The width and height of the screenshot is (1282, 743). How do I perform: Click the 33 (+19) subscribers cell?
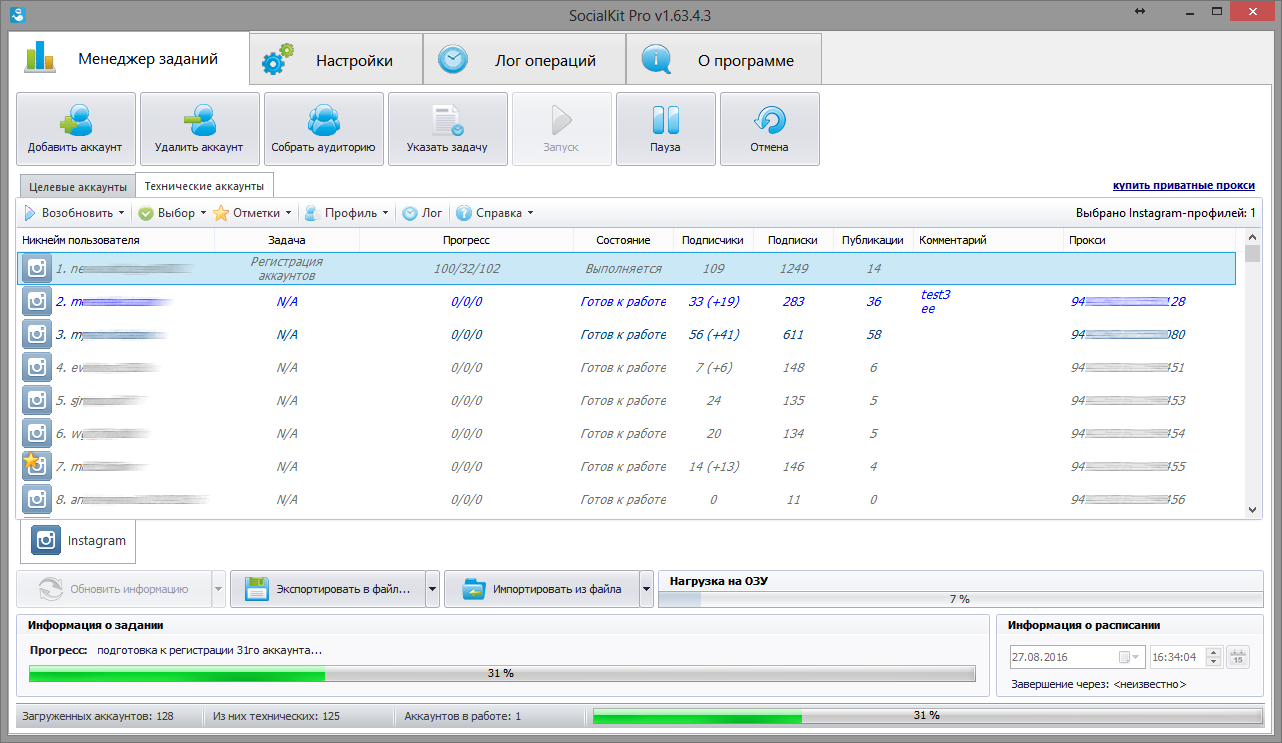click(713, 301)
